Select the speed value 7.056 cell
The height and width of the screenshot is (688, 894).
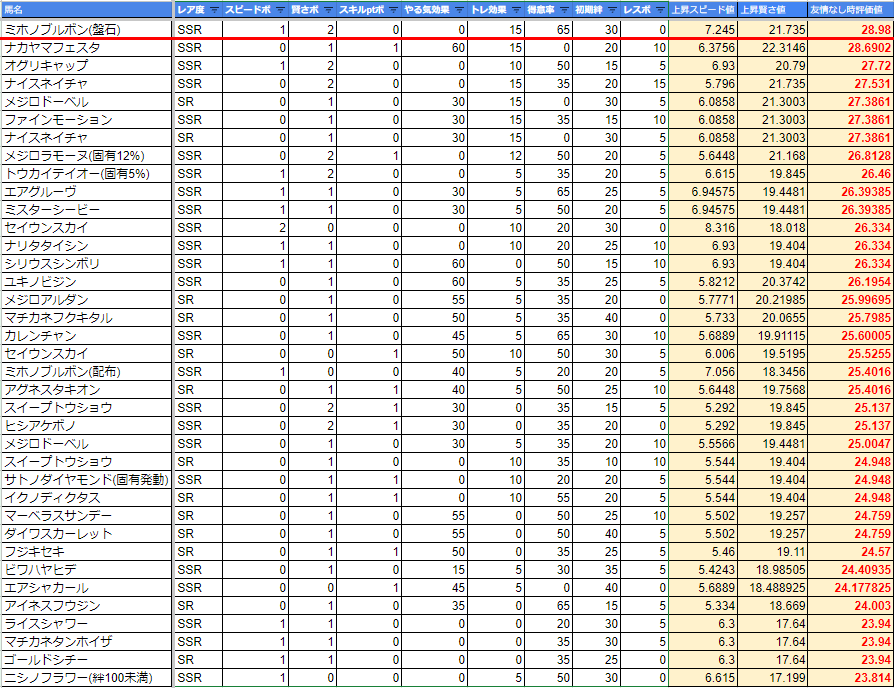[x=703, y=372]
